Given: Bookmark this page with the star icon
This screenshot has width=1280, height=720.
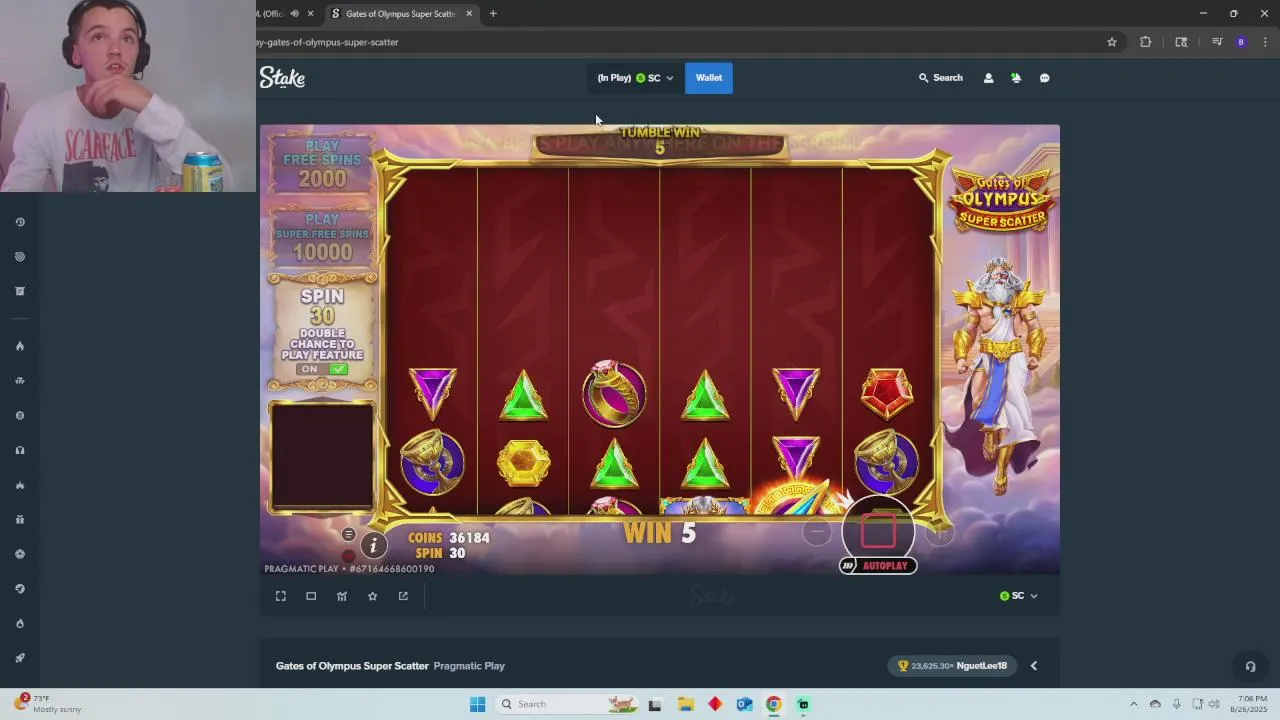Looking at the screenshot, I should [1112, 42].
